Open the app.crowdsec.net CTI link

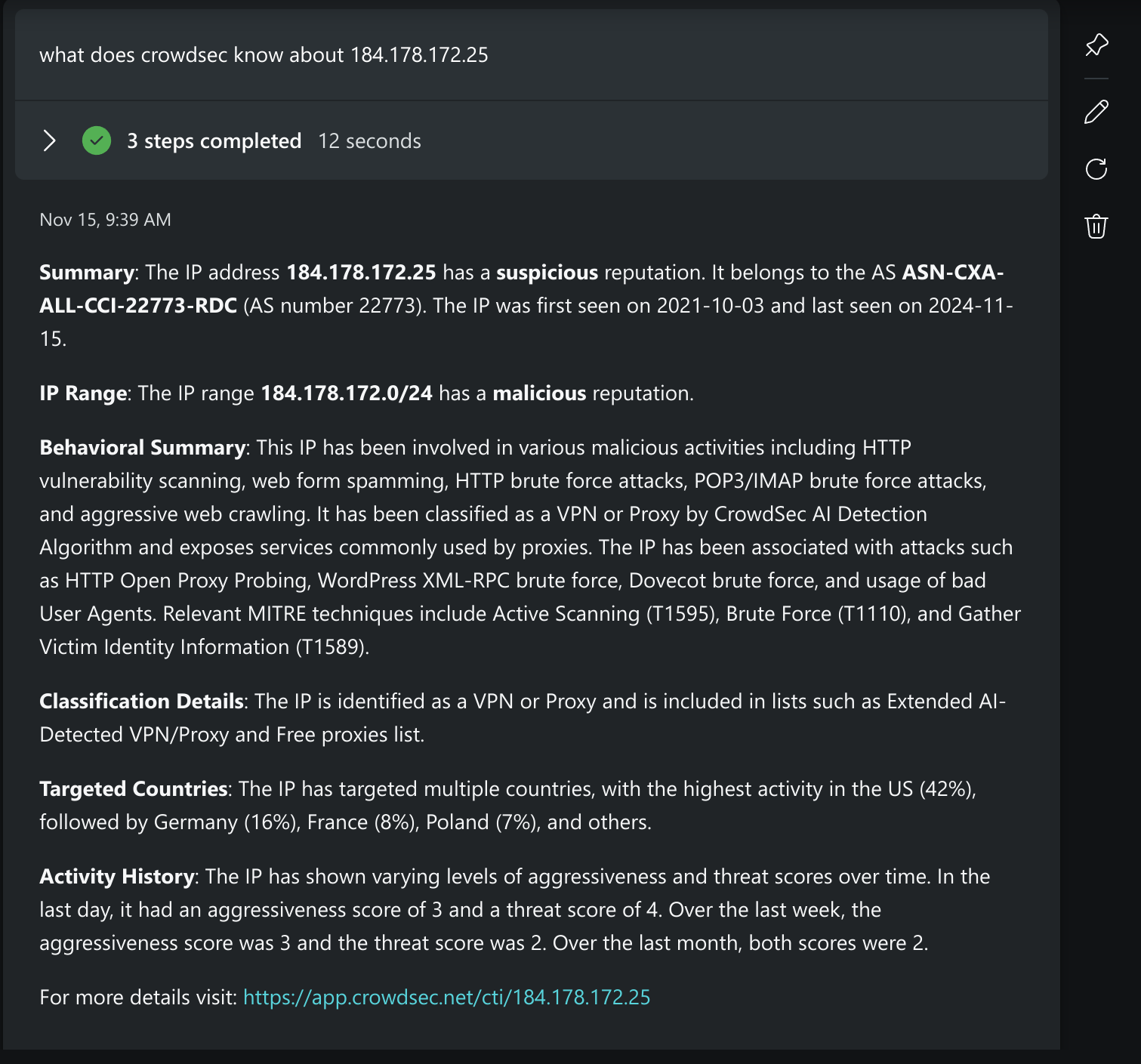446,998
